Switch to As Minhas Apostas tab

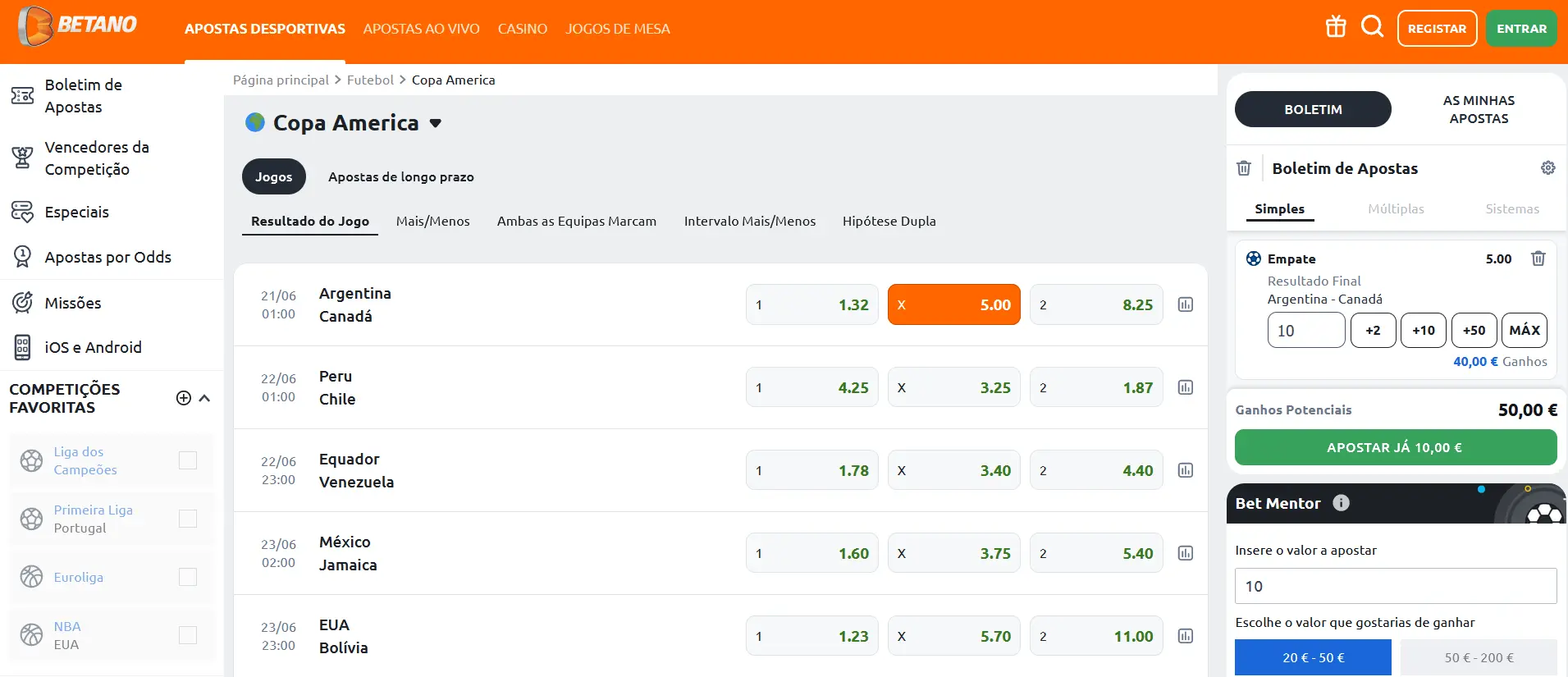pyautogui.click(x=1479, y=109)
